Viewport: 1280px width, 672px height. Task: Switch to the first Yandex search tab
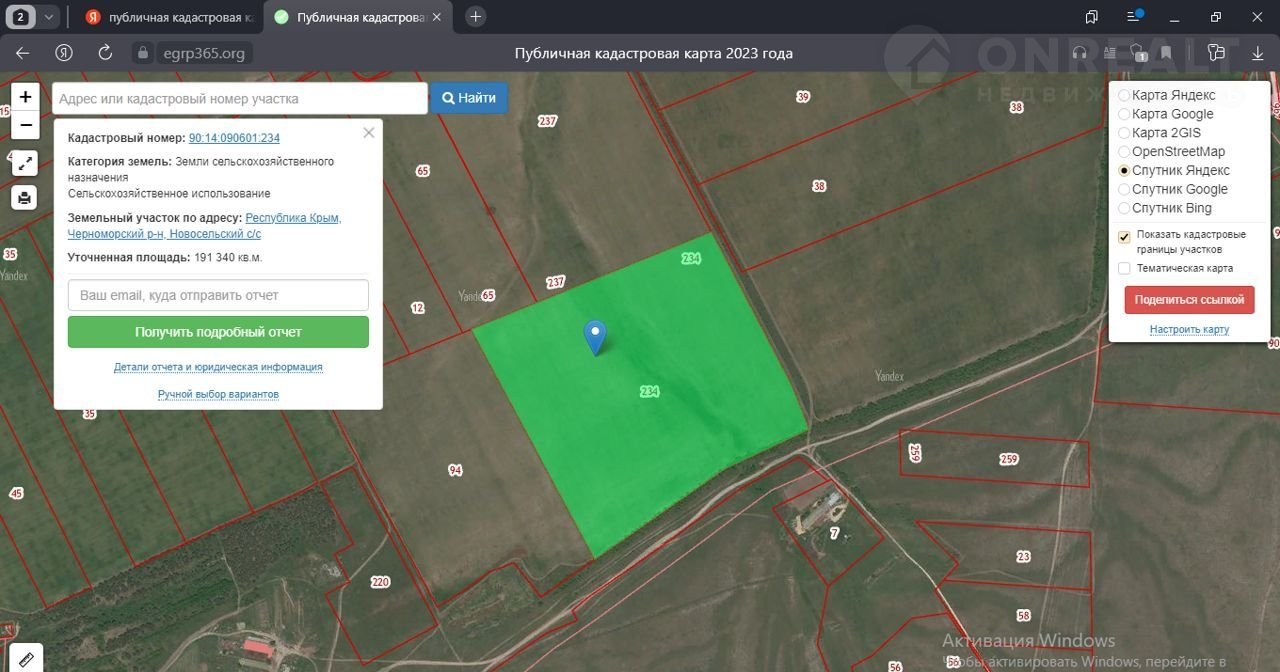click(165, 17)
